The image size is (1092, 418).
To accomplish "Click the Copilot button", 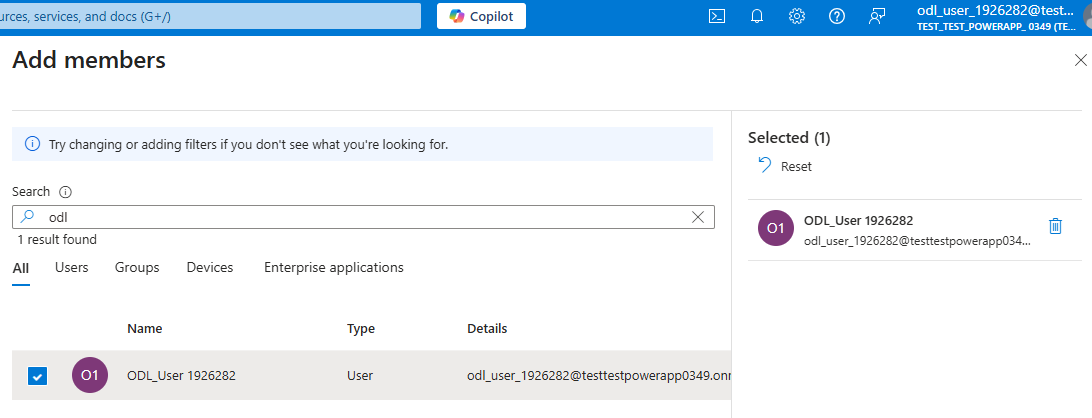I will point(481,16).
